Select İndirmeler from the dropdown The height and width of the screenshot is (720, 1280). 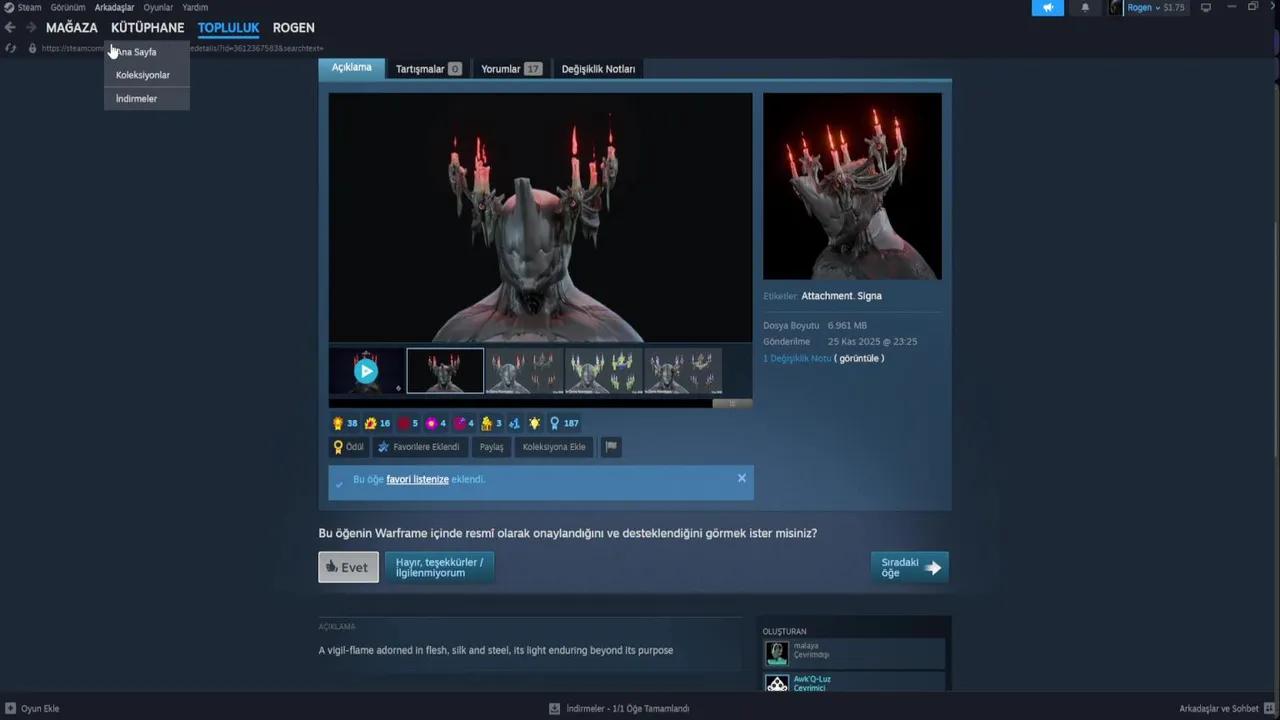pyautogui.click(x=147, y=99)
